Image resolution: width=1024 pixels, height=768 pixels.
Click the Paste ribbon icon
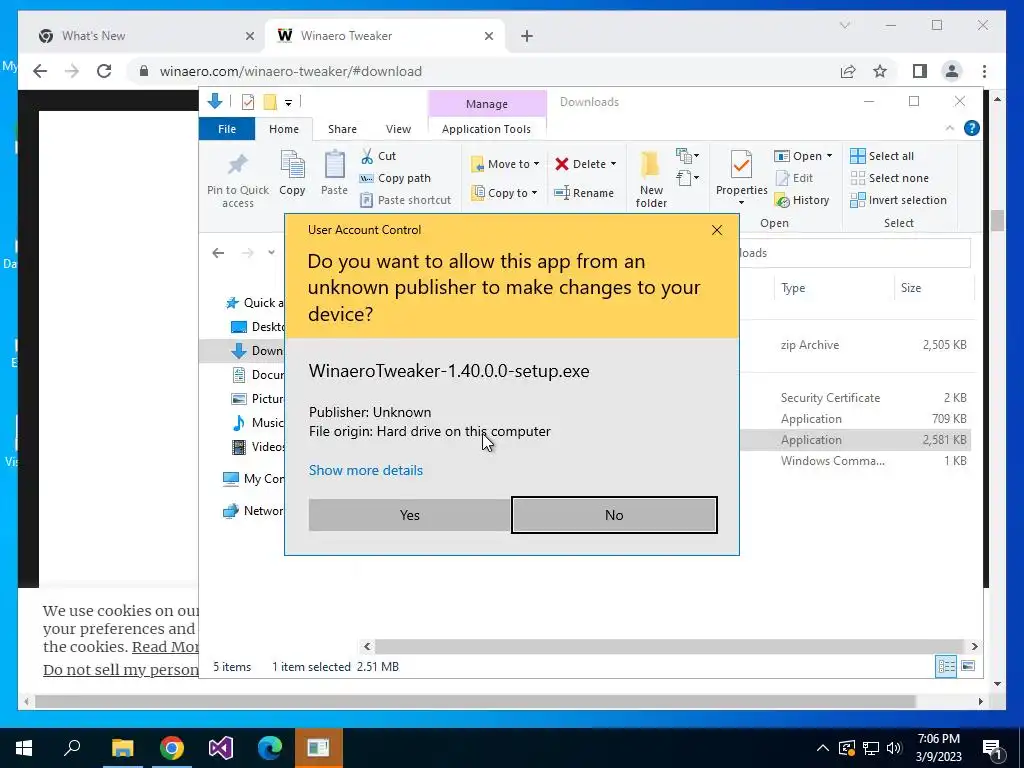pos(334,165)
